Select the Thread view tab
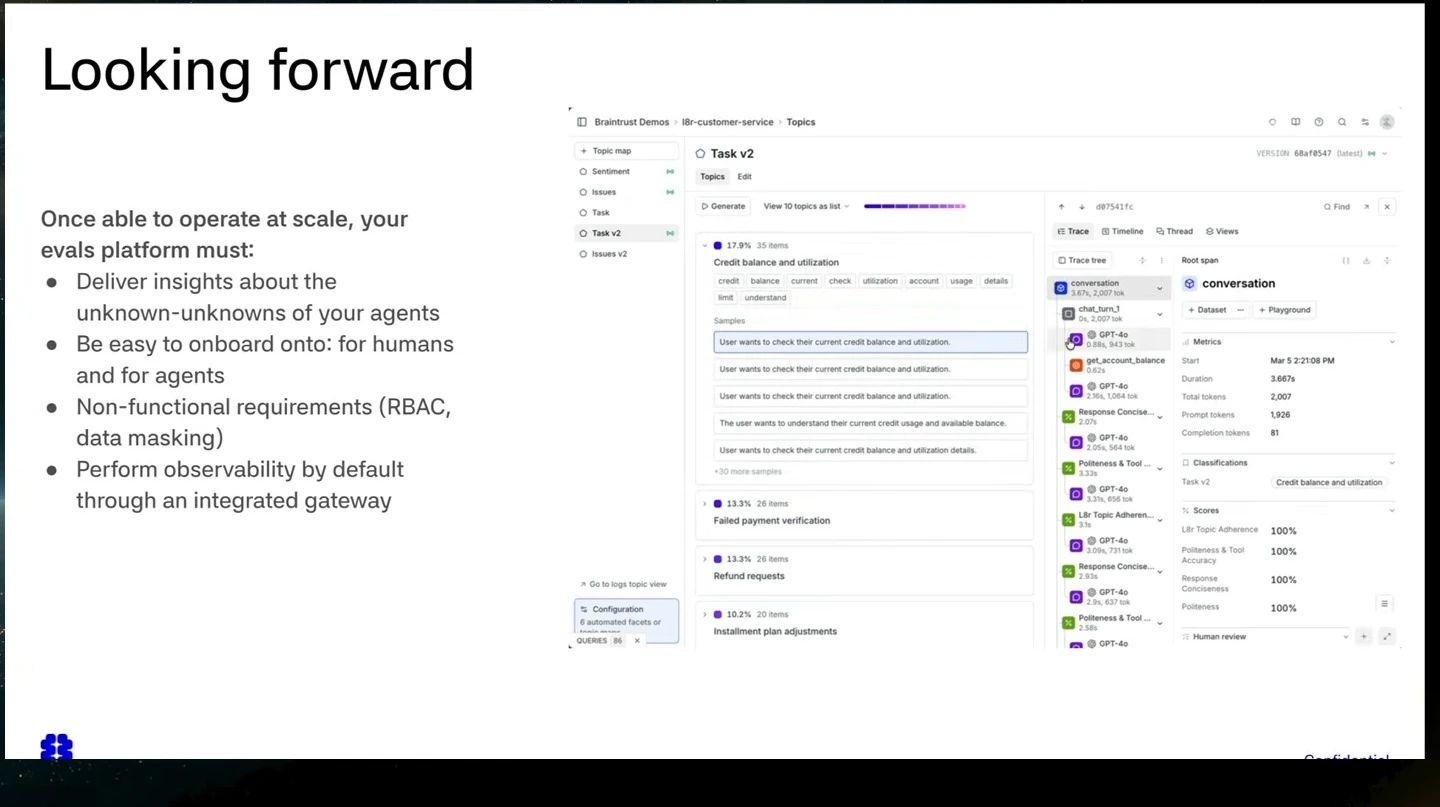 1174,231
